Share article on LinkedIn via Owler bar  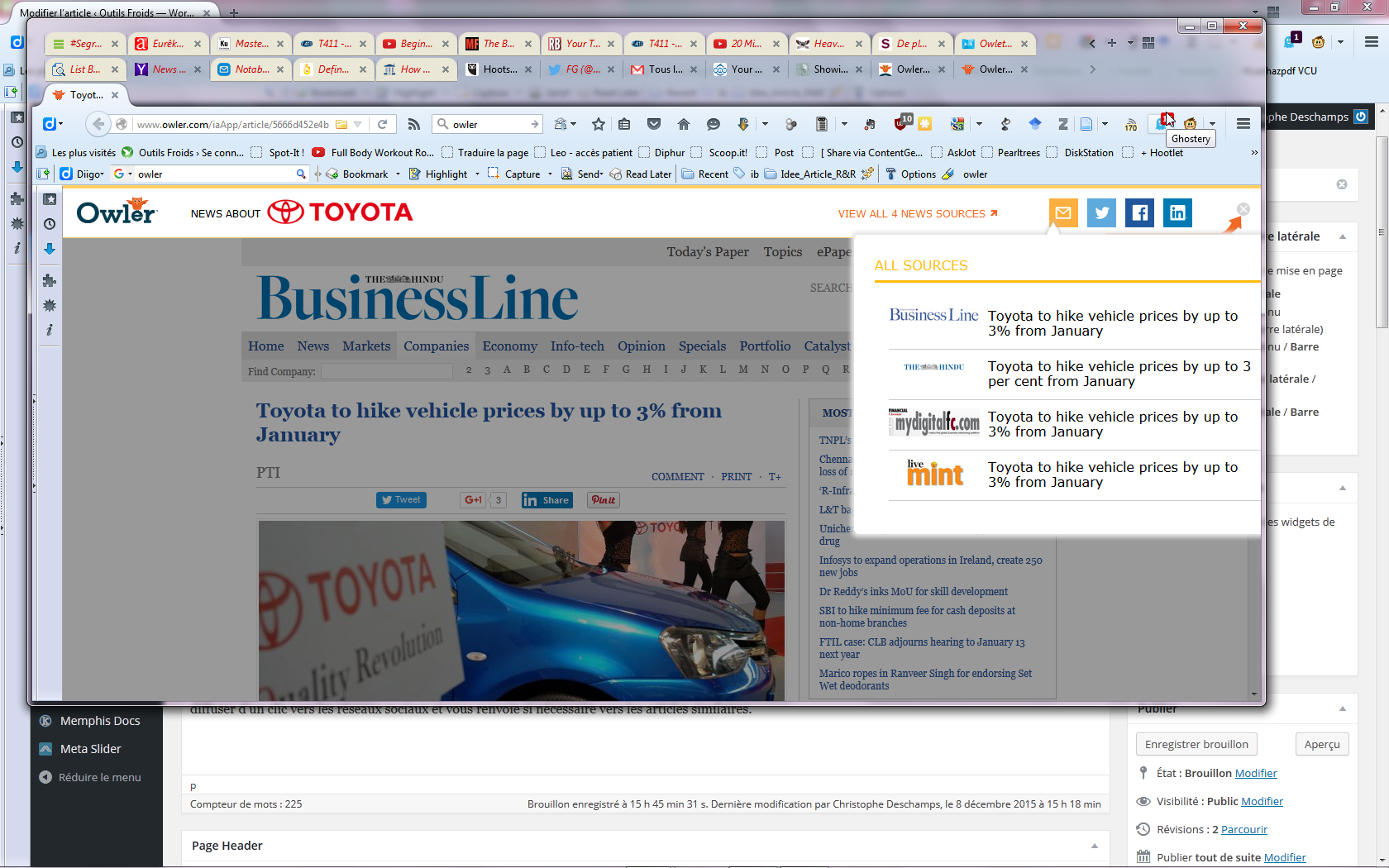1177,213
